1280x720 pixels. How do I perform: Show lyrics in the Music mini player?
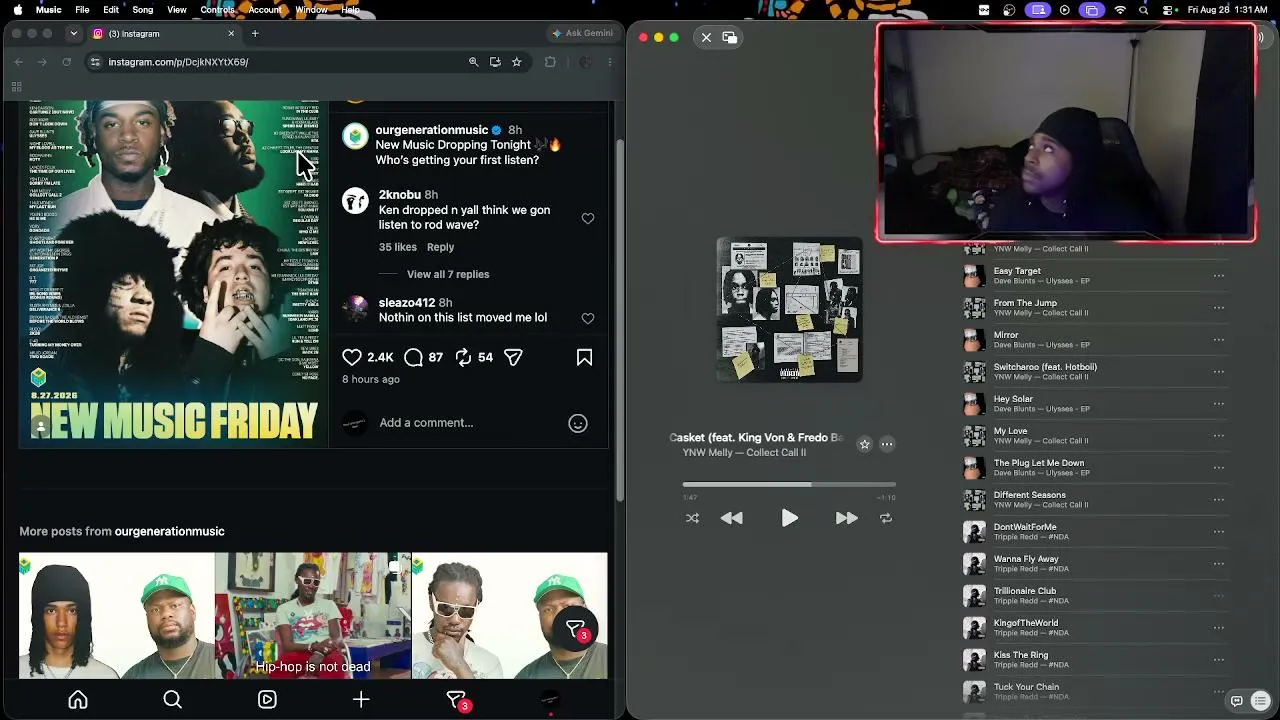point(1237,701)
